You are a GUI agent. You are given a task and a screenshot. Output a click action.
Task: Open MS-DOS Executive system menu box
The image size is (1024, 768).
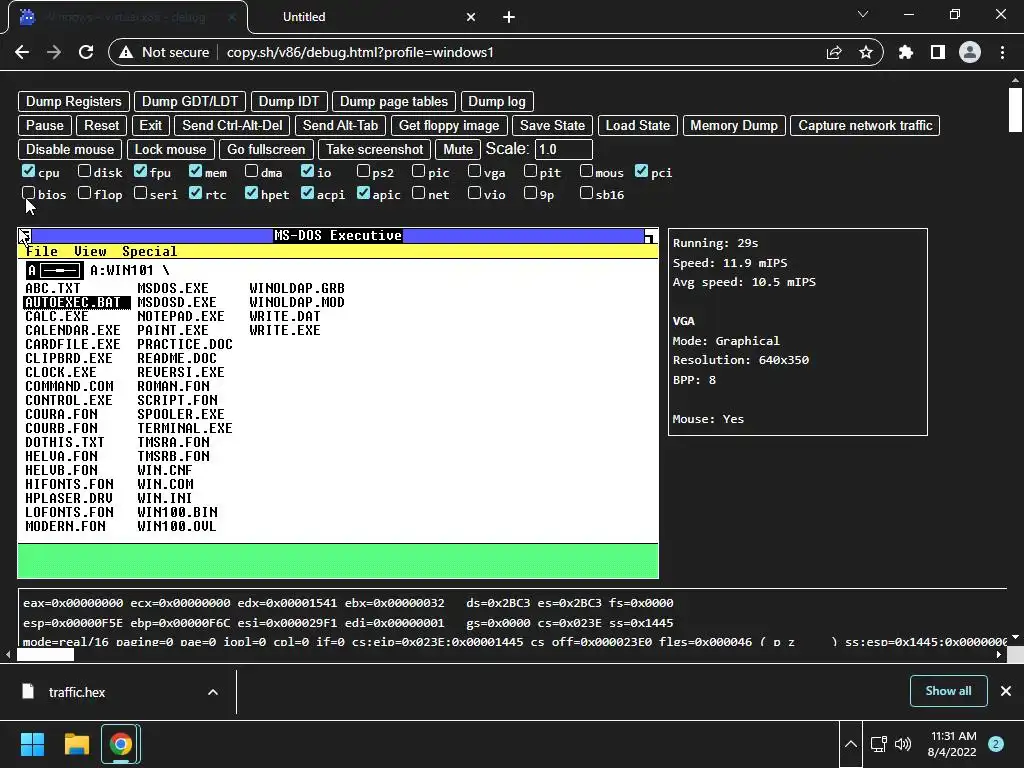(25, 235)
